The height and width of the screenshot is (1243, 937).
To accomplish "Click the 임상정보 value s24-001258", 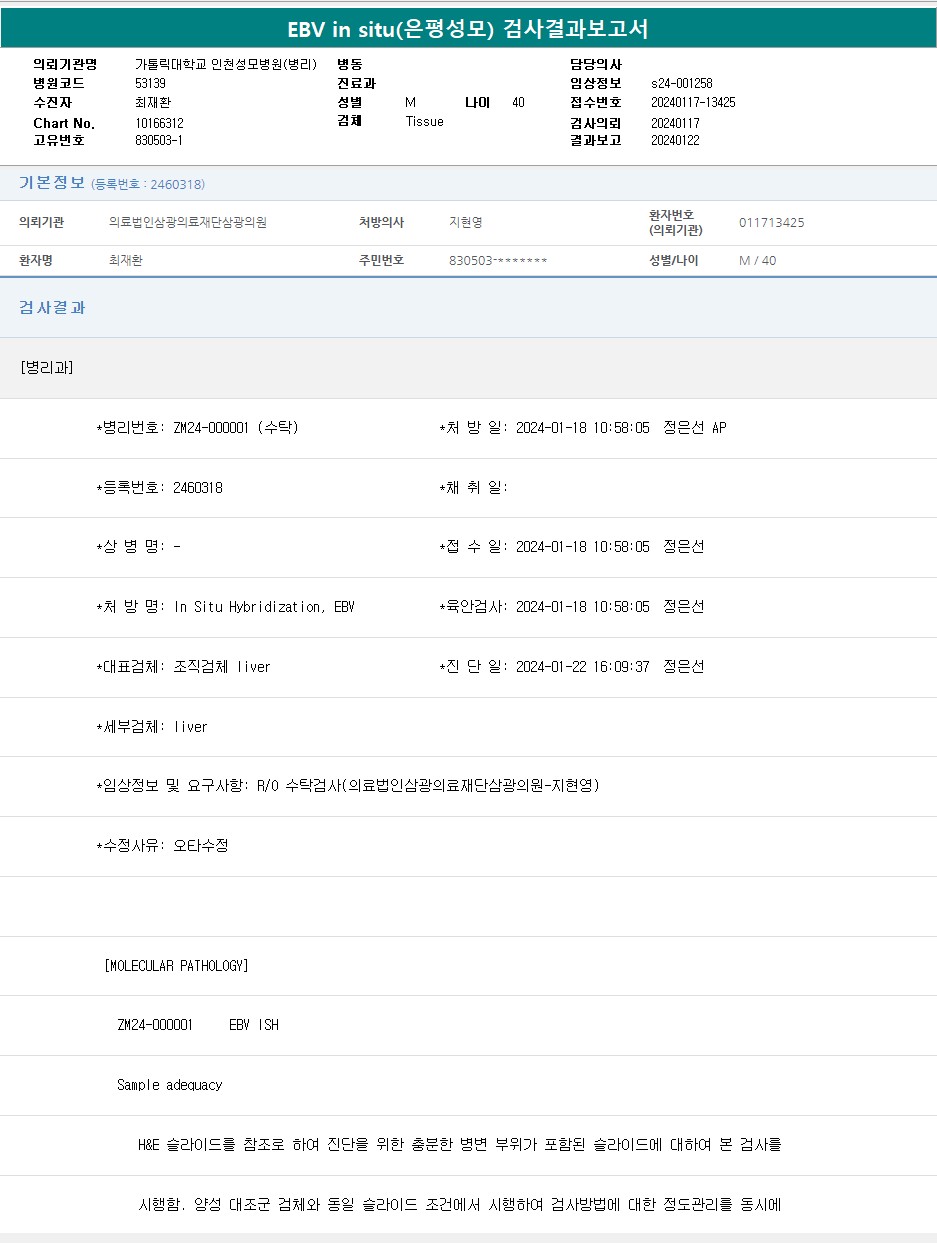I will [681, 83].
